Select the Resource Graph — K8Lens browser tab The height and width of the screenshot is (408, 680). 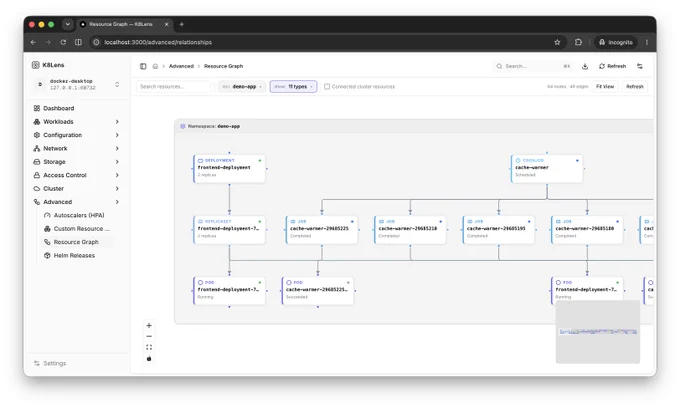(x=124, y=24)
